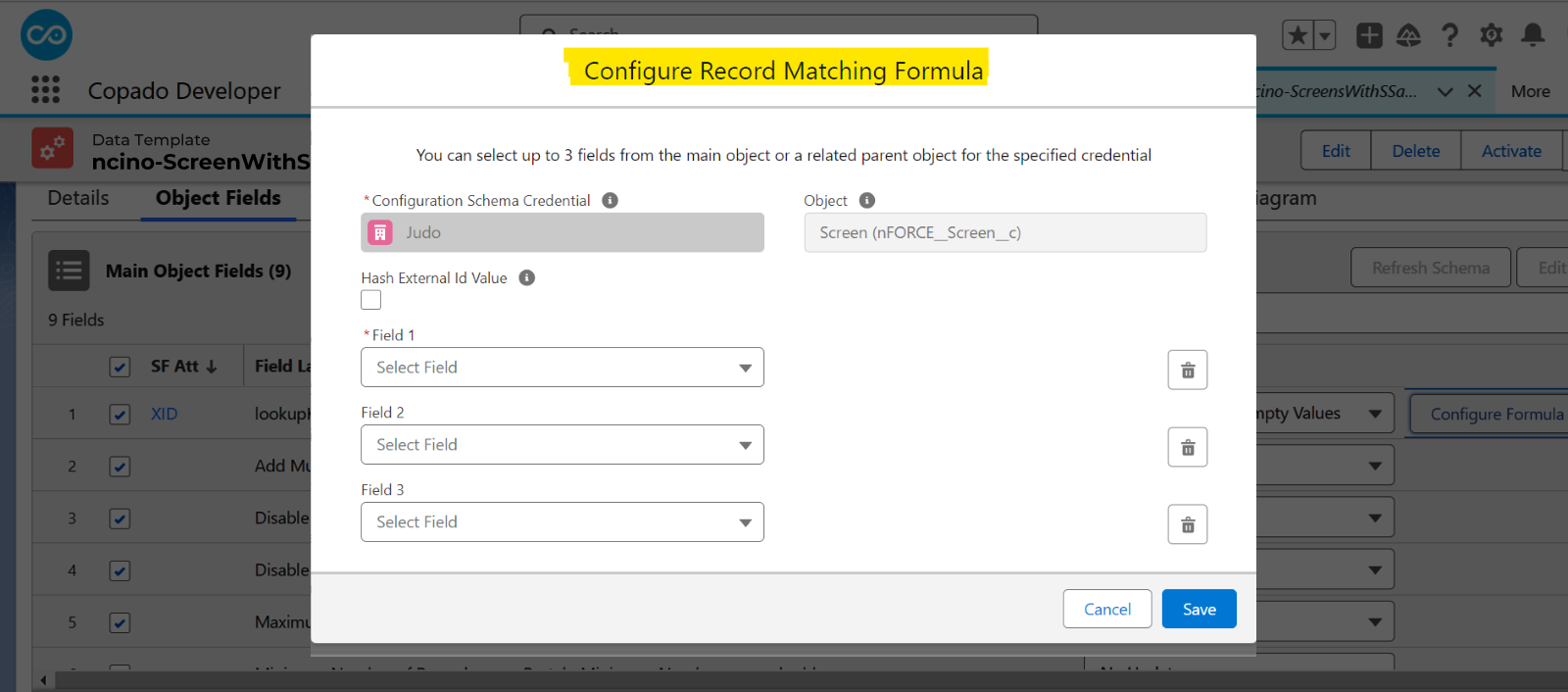Open the Setup gear icon
1568x692 pixels.
click(1492, 36)
